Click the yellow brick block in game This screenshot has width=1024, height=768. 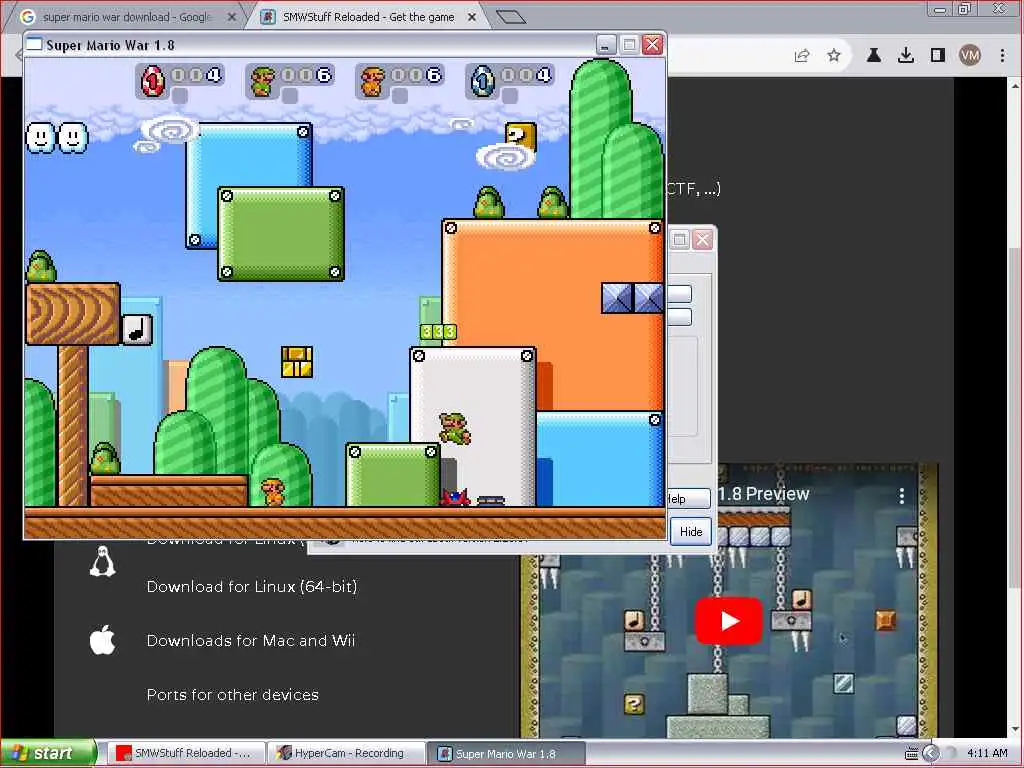click(x=297, y=362)
